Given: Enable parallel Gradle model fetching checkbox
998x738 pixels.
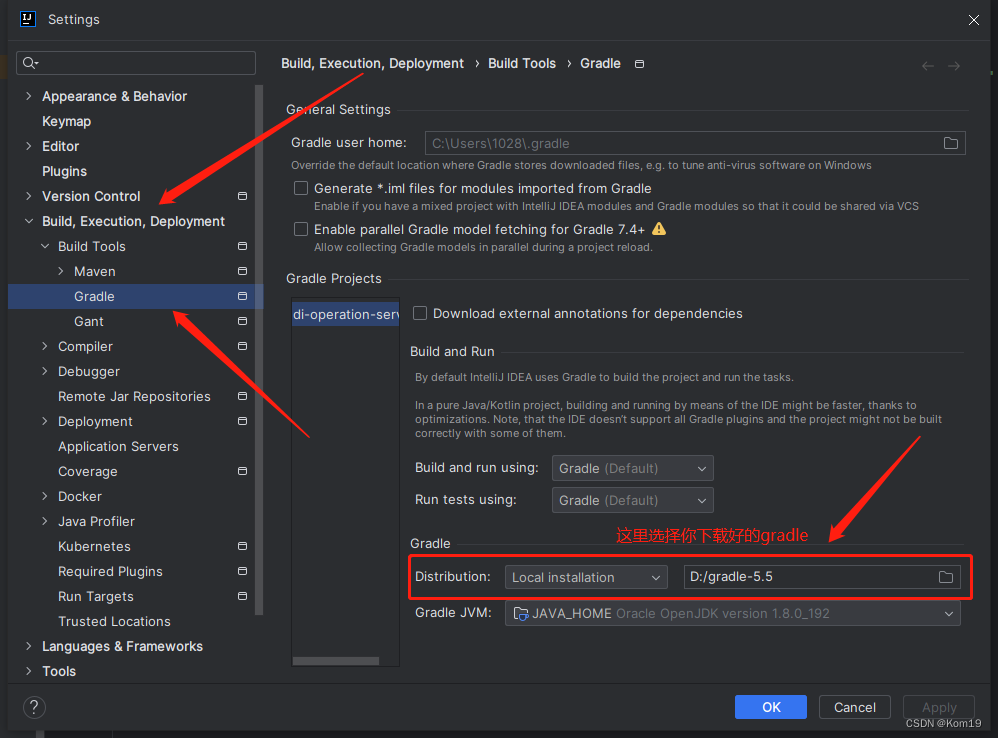Looking at the screenshot, I should (301, 229).
